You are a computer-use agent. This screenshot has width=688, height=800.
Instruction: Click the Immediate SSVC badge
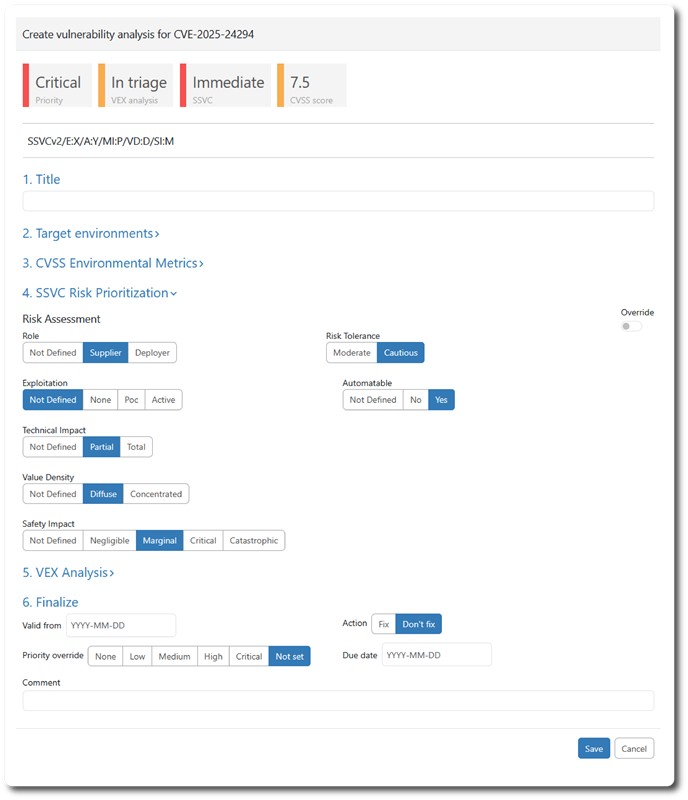[225, 85]
